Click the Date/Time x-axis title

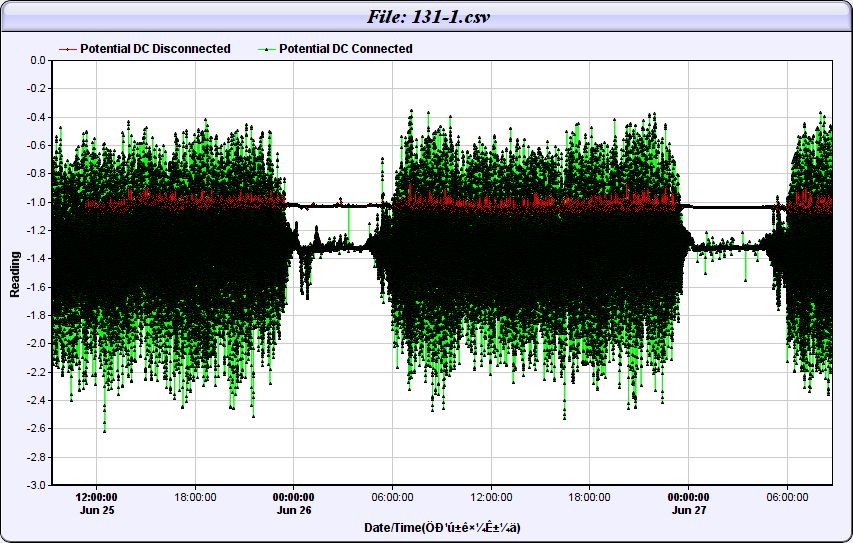pos(441,528)
